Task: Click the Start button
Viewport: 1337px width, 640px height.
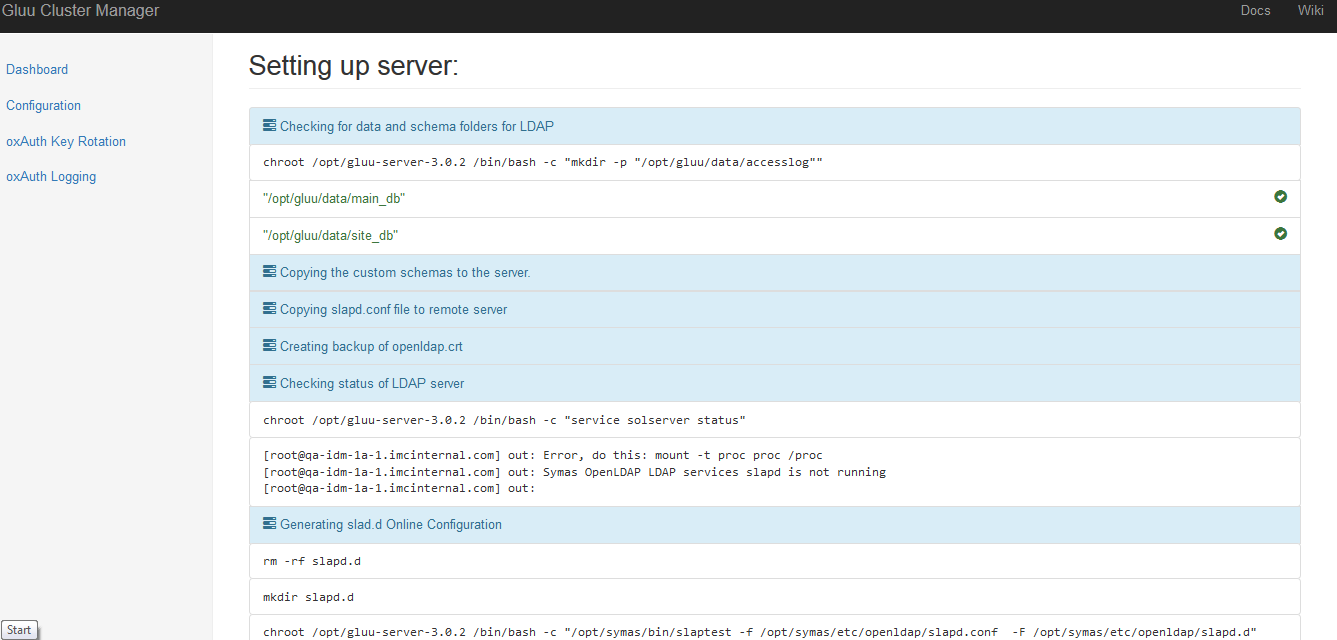Action: click(x=19, y=630)
